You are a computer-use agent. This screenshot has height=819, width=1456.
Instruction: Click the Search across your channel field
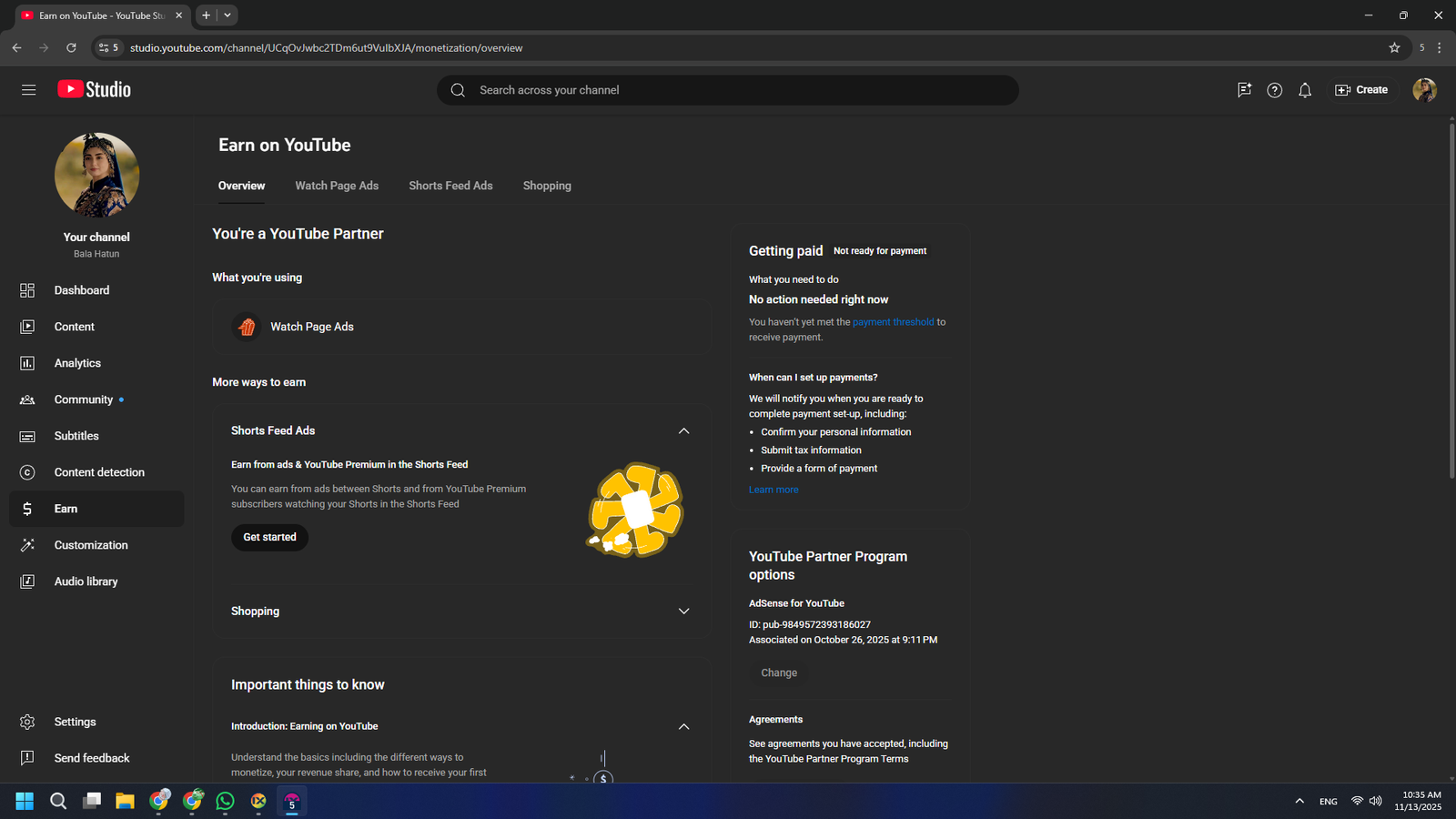pos(728,90)
